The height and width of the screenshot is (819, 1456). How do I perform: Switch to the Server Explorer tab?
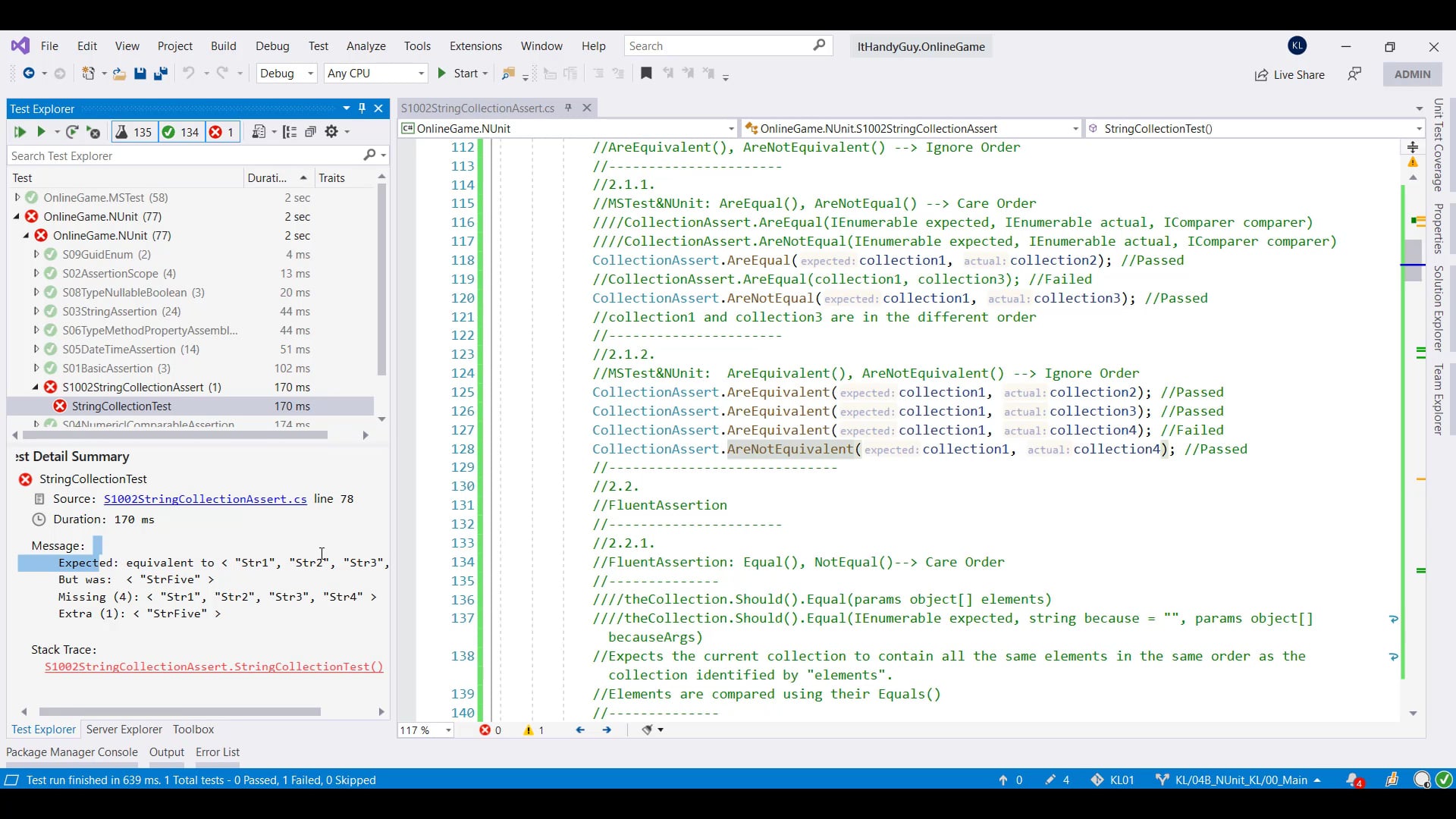click(x=124, y=730)
